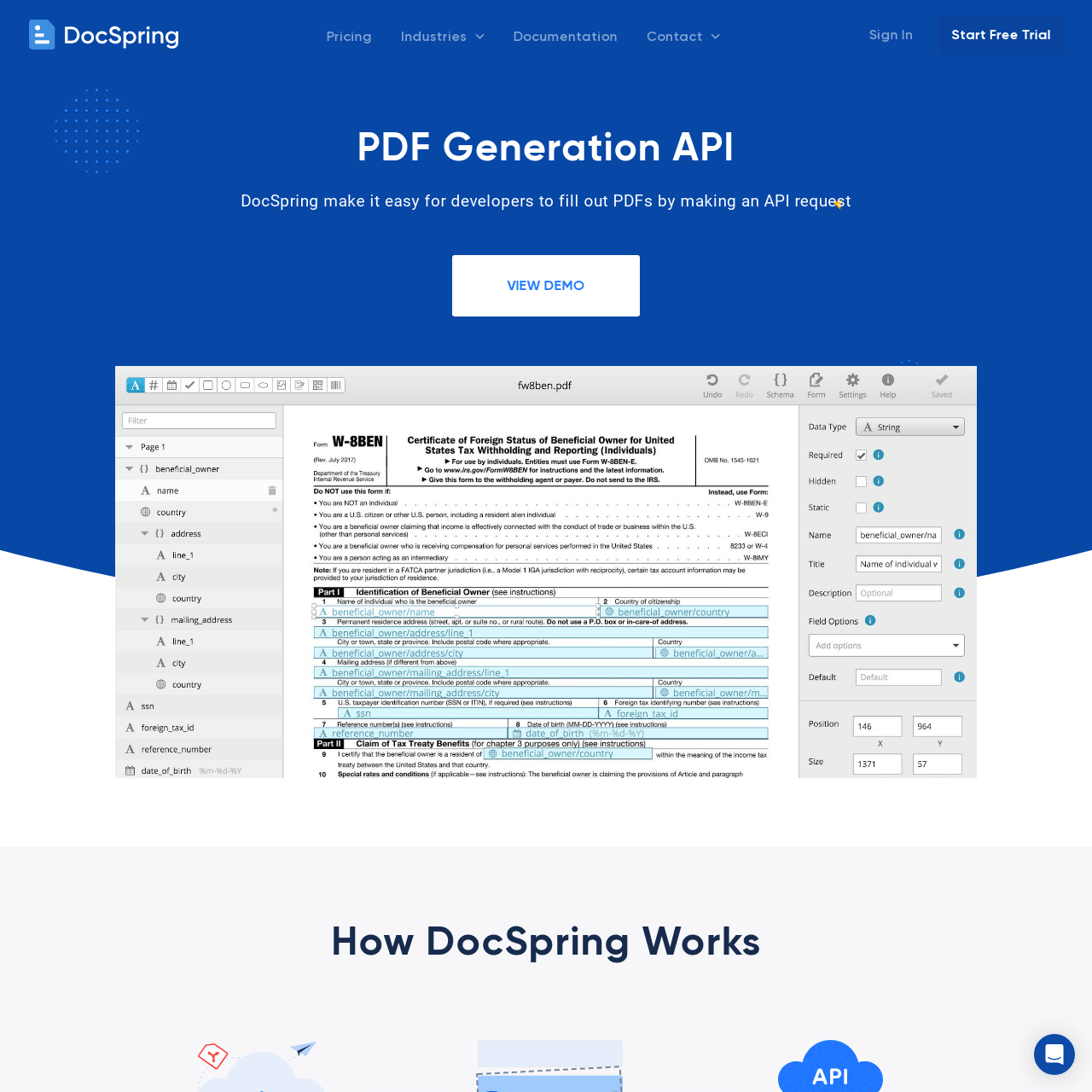Open editor Help
The height and width of the screenshot is (1092, 1092).
coord(888,385)
